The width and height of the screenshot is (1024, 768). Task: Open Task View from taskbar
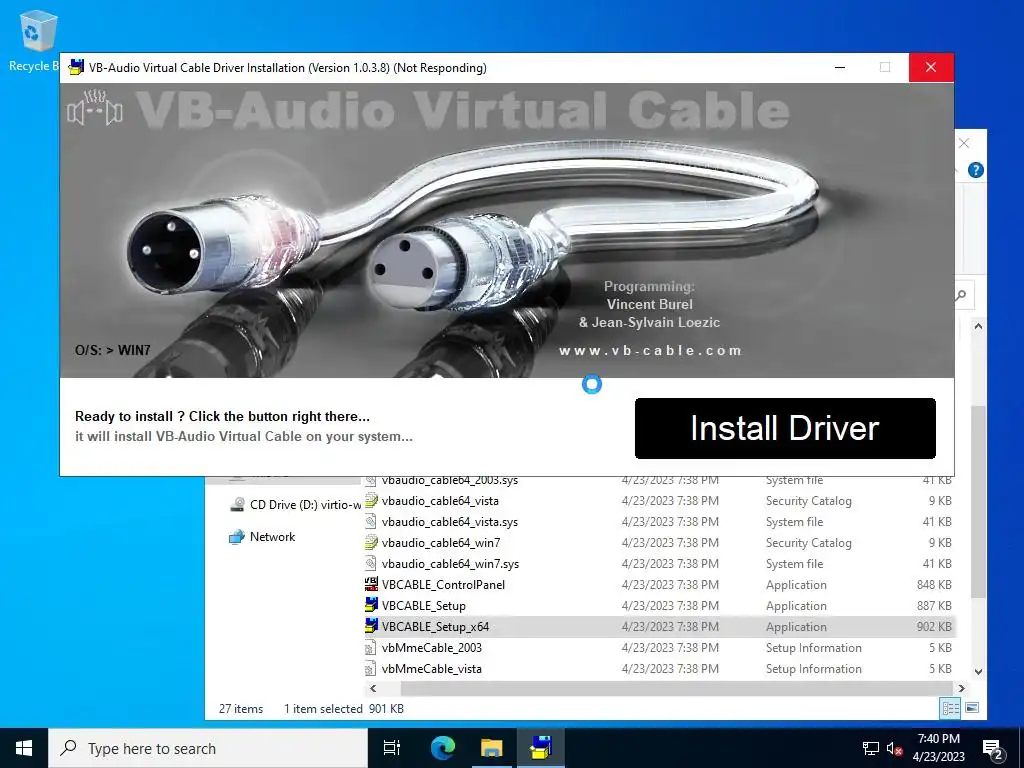tap(392, 748)
